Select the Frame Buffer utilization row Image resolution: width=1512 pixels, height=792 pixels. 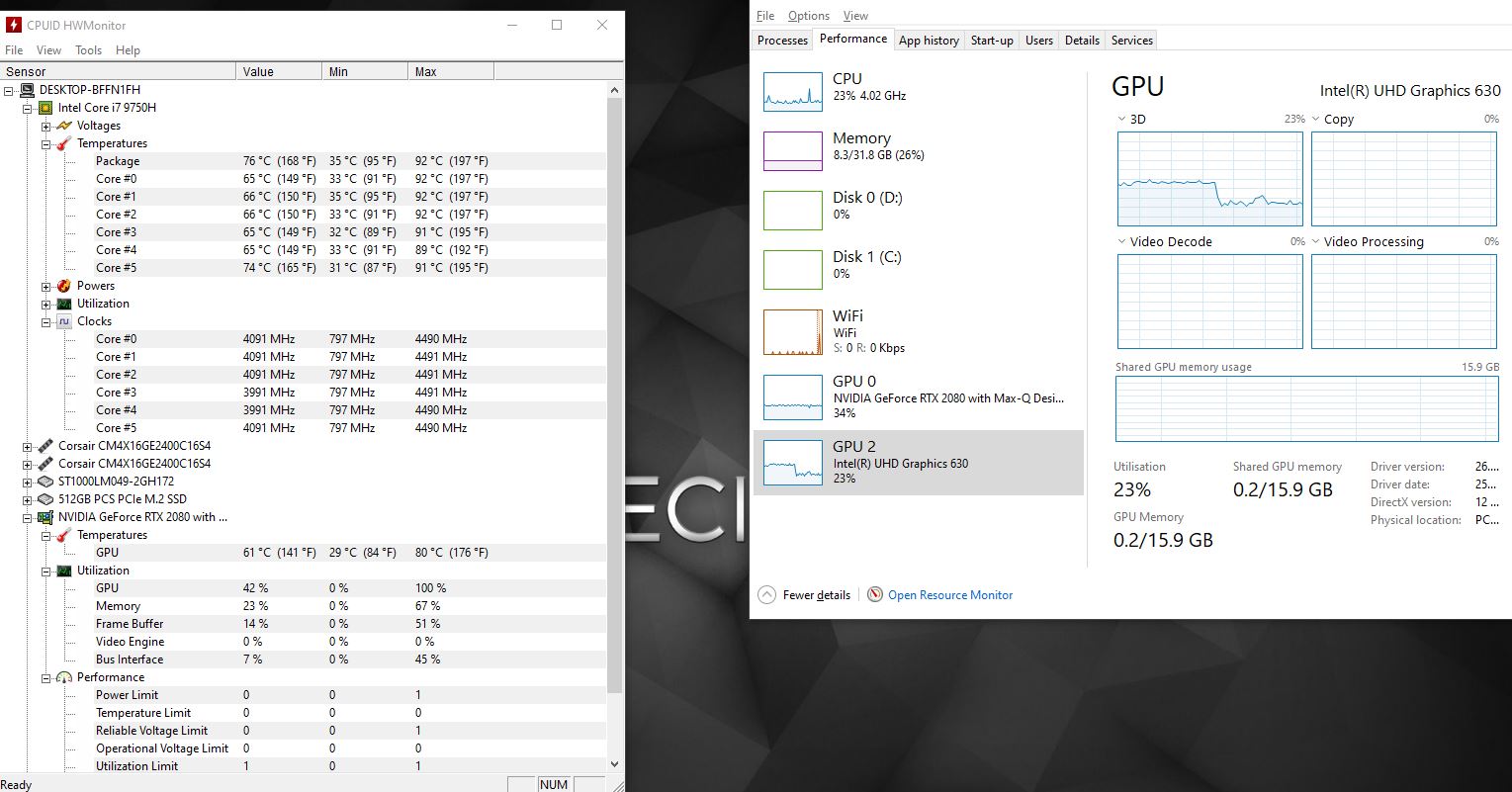click(x=304, y=624)
